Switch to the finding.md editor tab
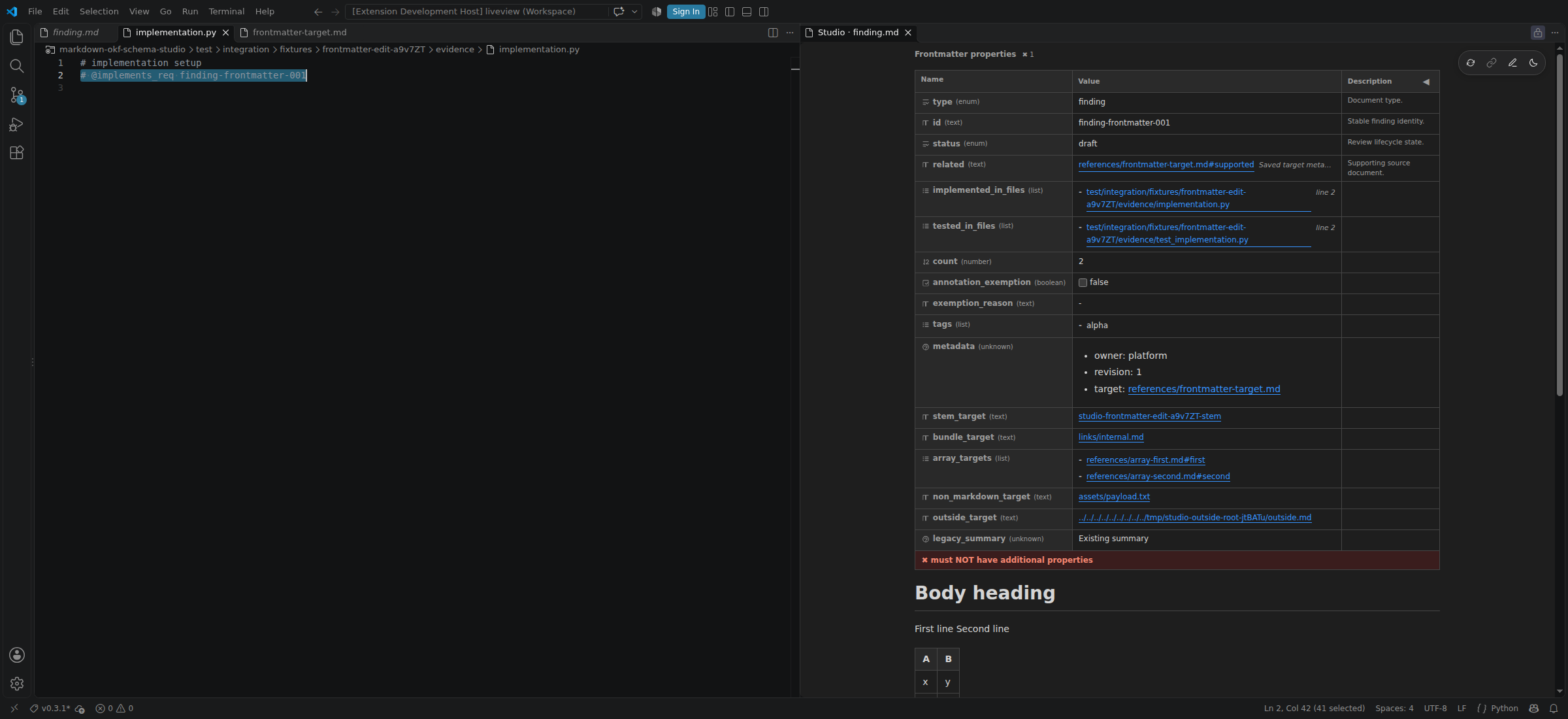 click(76, 33)
